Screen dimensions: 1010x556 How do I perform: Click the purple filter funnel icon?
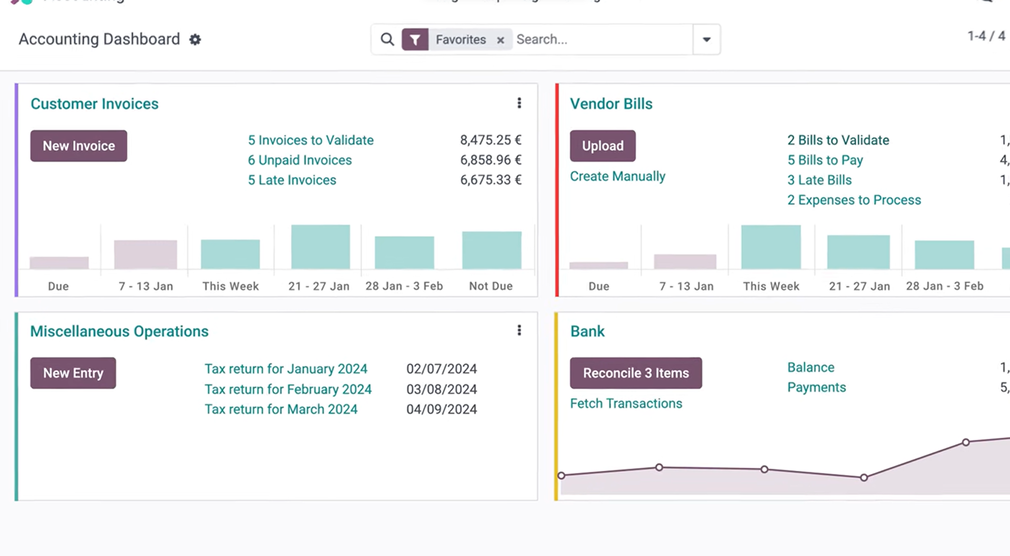click(415, 40)
